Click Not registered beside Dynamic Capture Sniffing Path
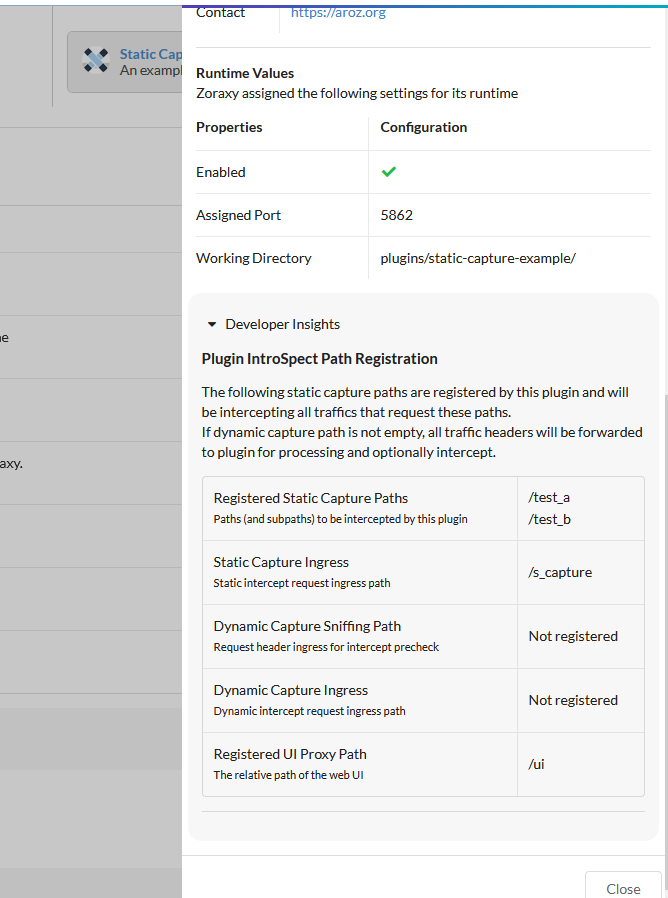 (573, 636)
